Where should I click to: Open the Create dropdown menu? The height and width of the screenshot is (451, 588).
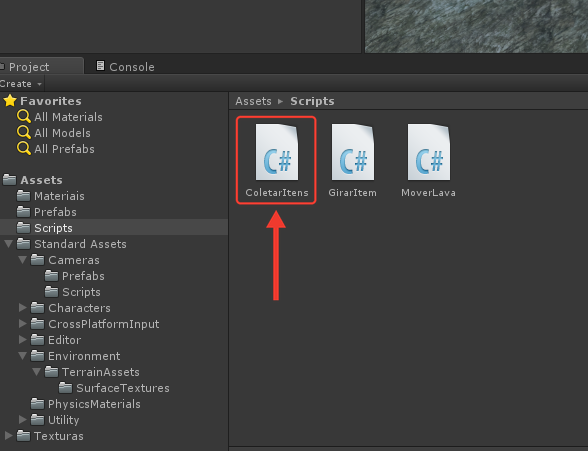(x=21, y=84)
